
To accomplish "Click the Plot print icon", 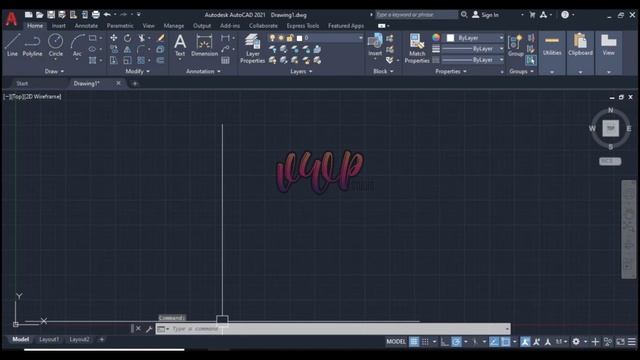I will [x=96, y=15].
